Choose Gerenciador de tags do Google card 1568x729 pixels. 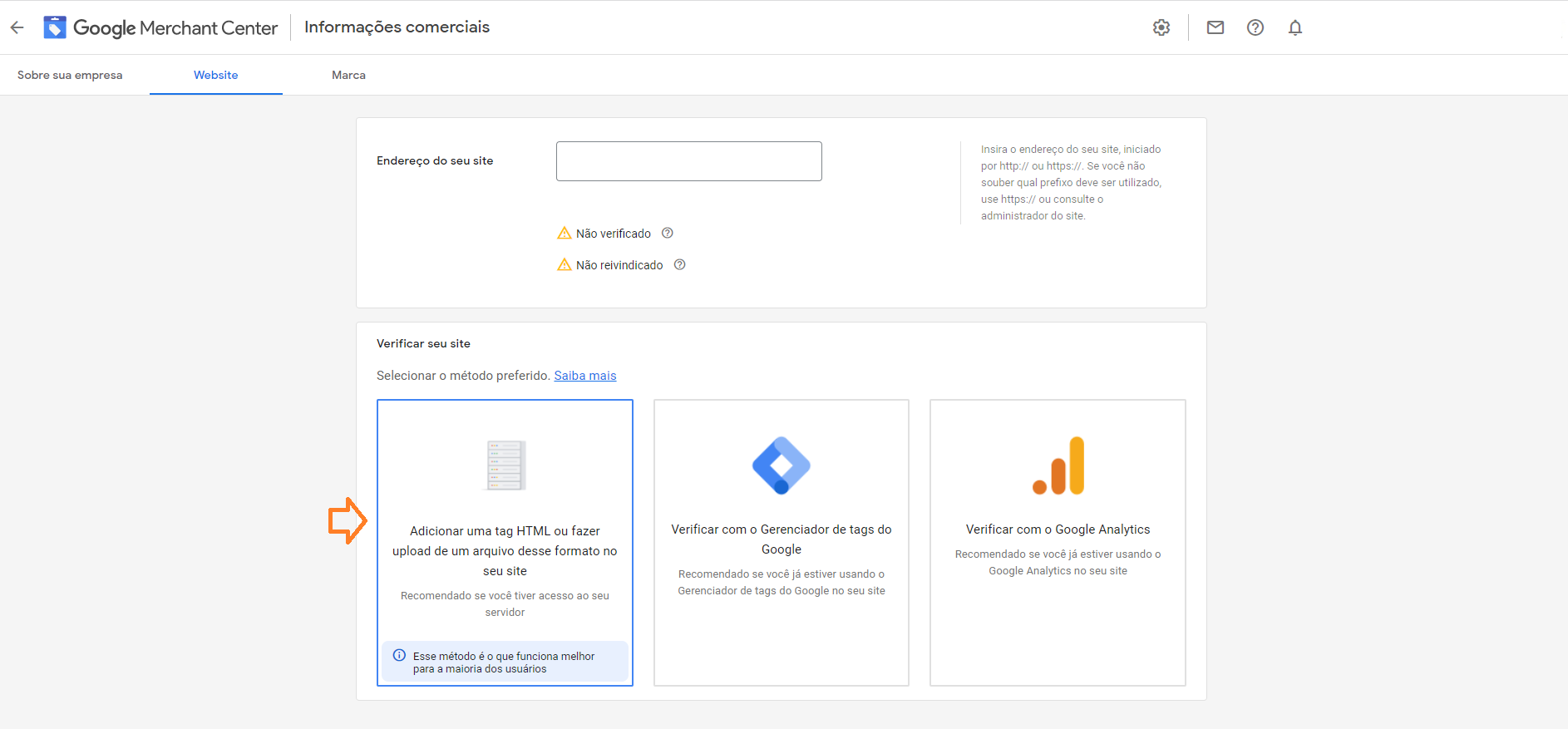pyautogui.click(x=782, y=543)
